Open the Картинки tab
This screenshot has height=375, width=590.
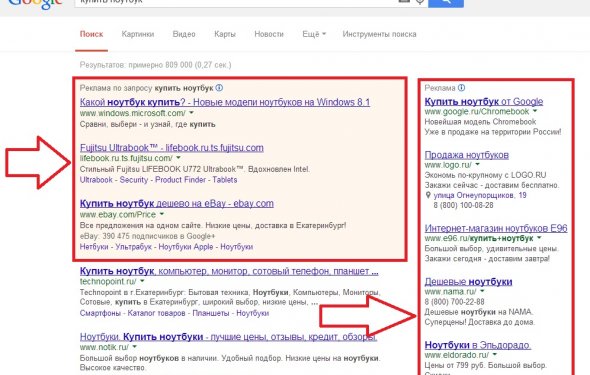(138, 34)
